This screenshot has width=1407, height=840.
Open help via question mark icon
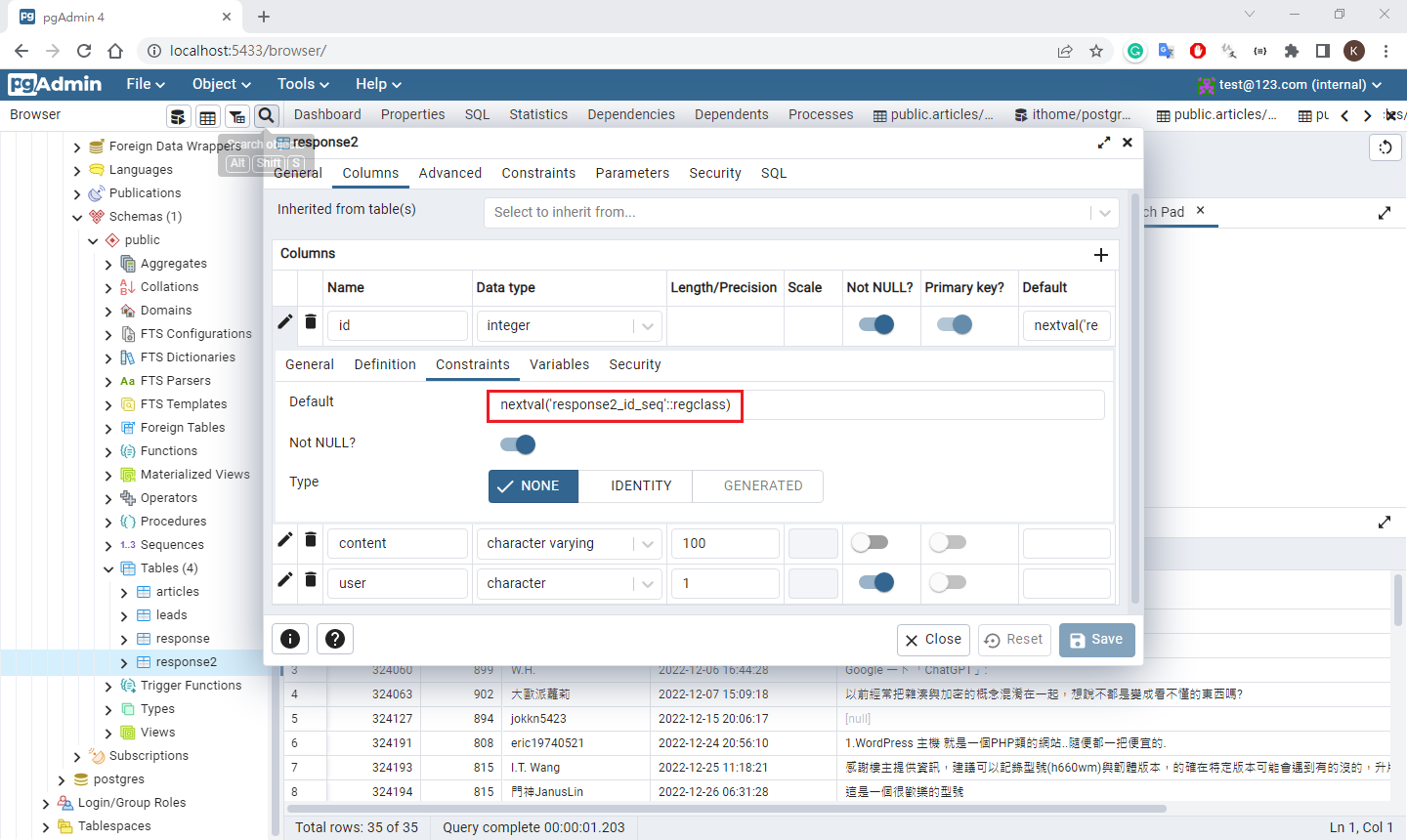335,639
